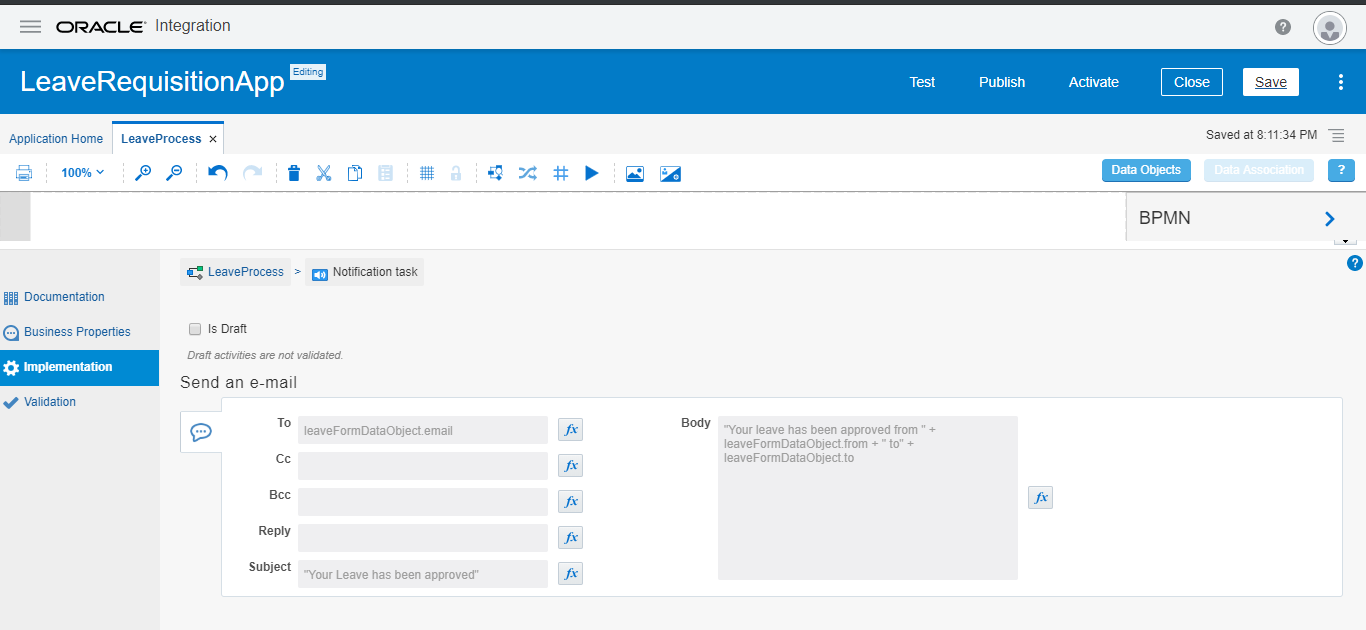
Task: Click the speech bubble email tab icon
Action: click(201, 432)
